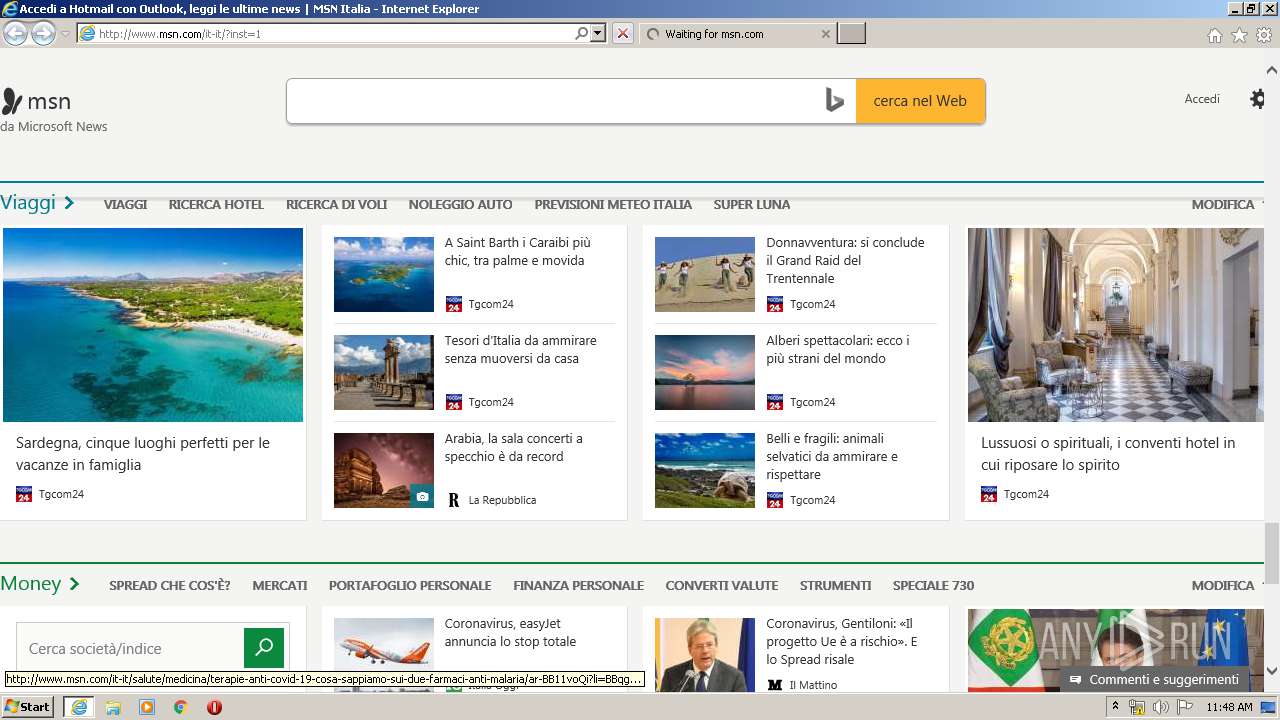This screenshot has width=1280, height=720.
Task: Open the Saint Barth island thumbnail
Action: [x=384, y=274]
